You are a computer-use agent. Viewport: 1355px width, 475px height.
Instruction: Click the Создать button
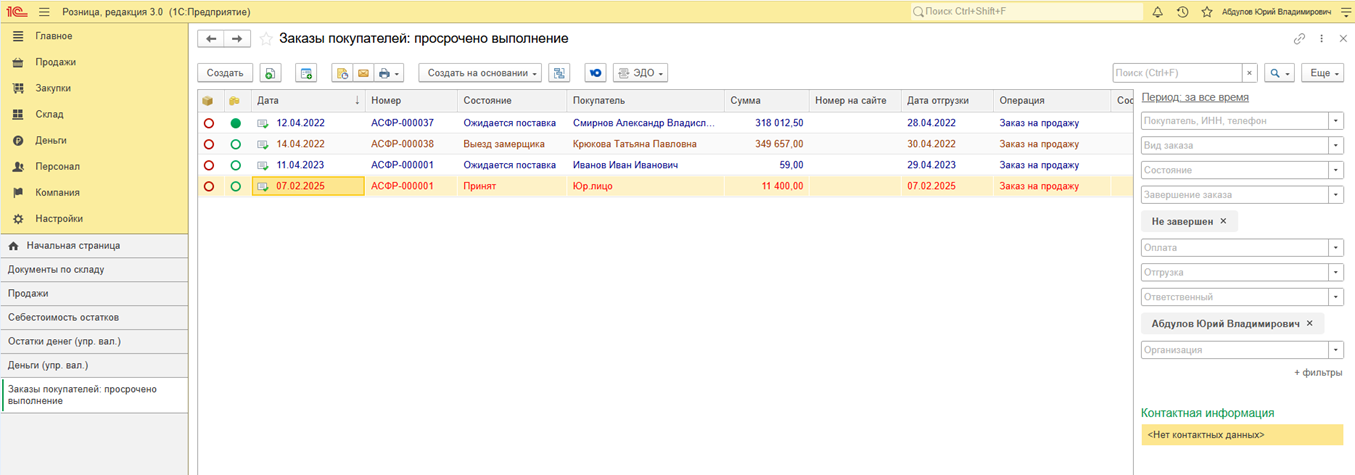tap(225, 73)
